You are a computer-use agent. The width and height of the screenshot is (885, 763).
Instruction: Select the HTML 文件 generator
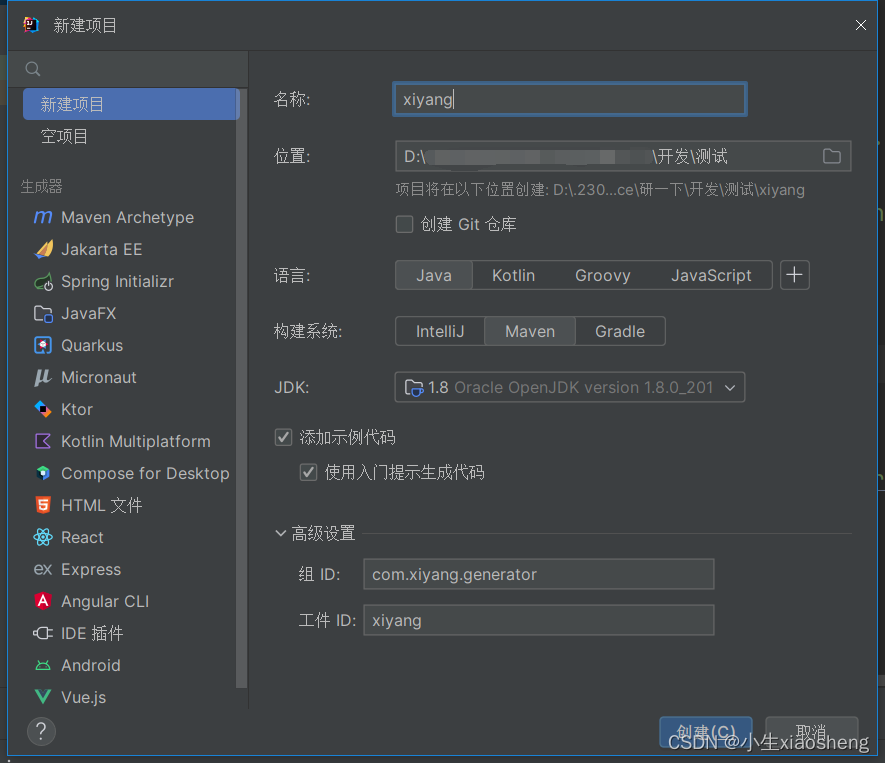click(127, 505)
